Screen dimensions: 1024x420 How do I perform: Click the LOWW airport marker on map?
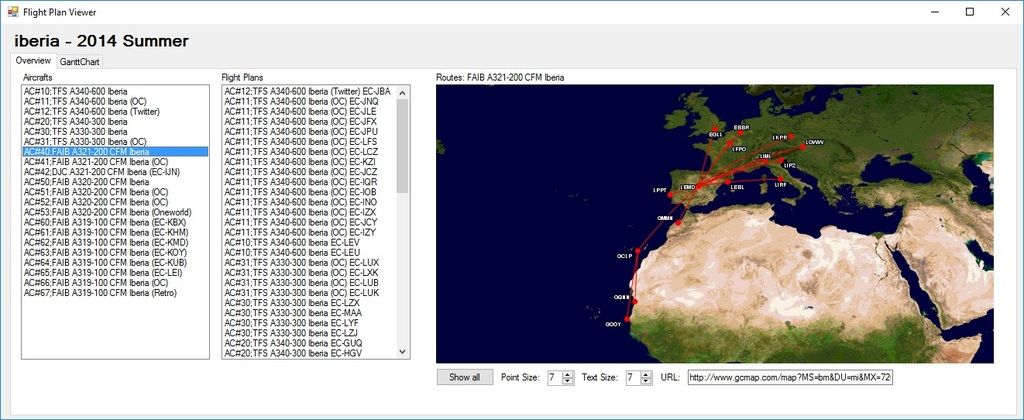coord(803,147)
